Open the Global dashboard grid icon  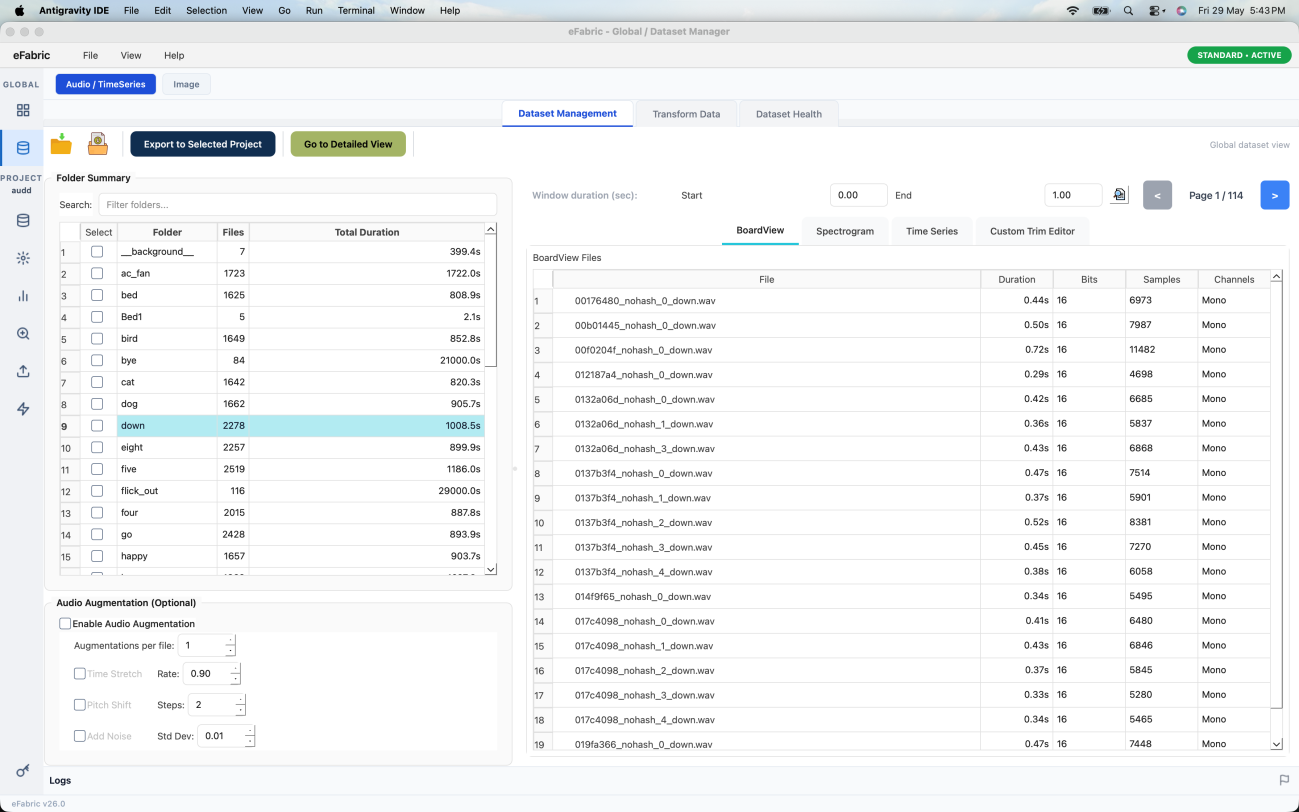click(x=23, y=110)
